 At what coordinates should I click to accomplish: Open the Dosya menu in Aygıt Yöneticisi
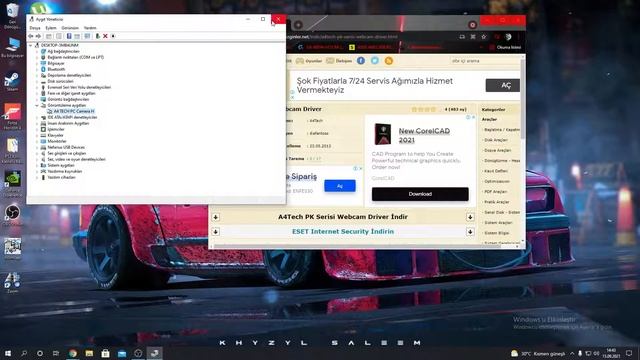coord(35,28)
